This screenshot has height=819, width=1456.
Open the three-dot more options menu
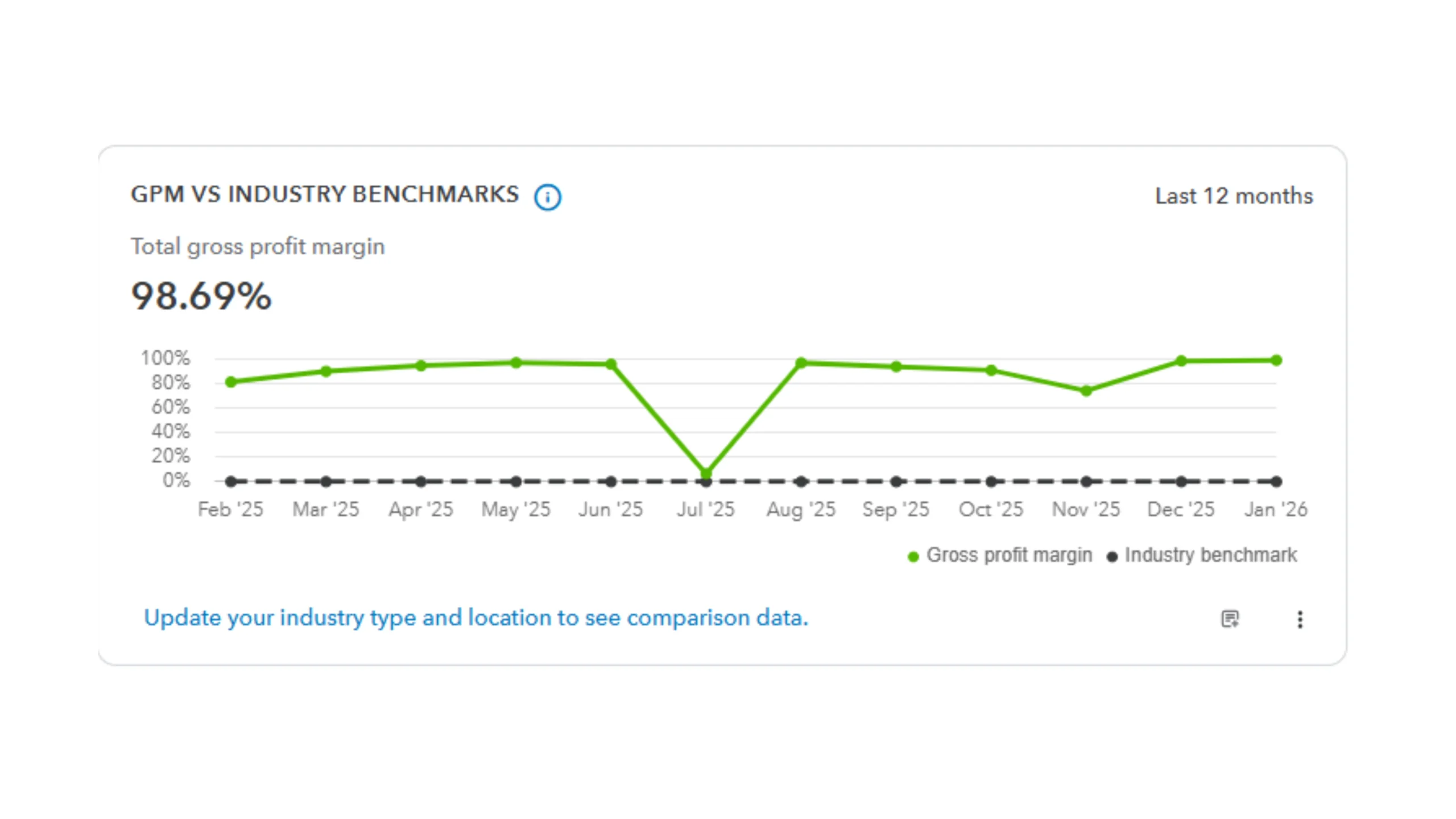pos(1300,619)
